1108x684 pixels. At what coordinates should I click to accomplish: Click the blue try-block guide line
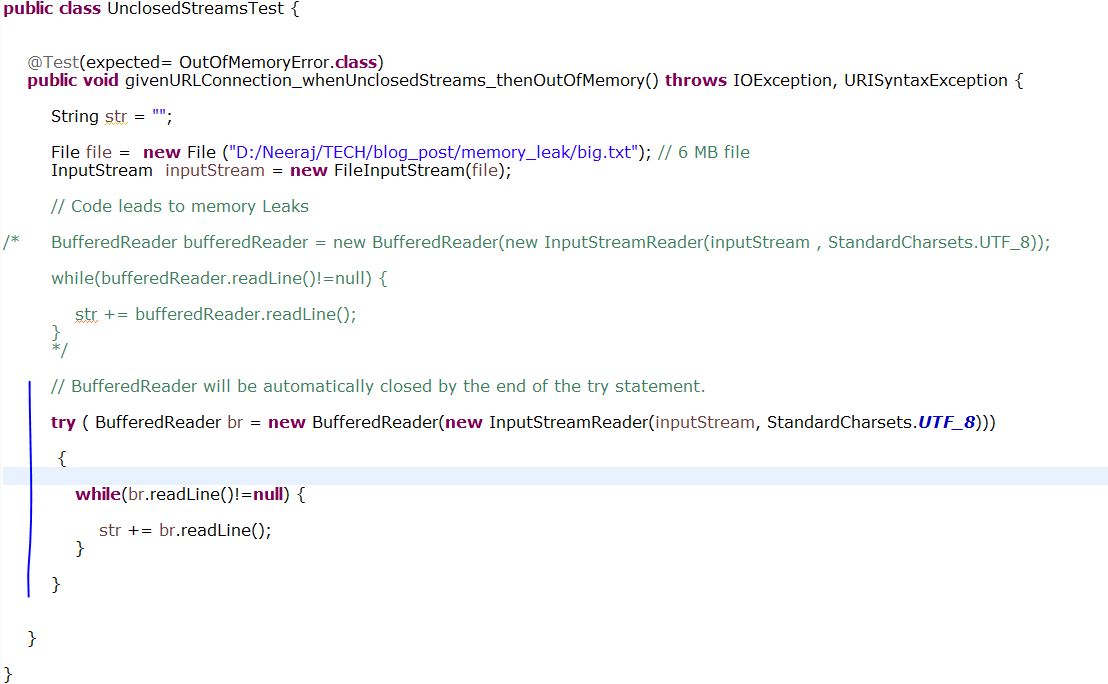tap(28, 490)
